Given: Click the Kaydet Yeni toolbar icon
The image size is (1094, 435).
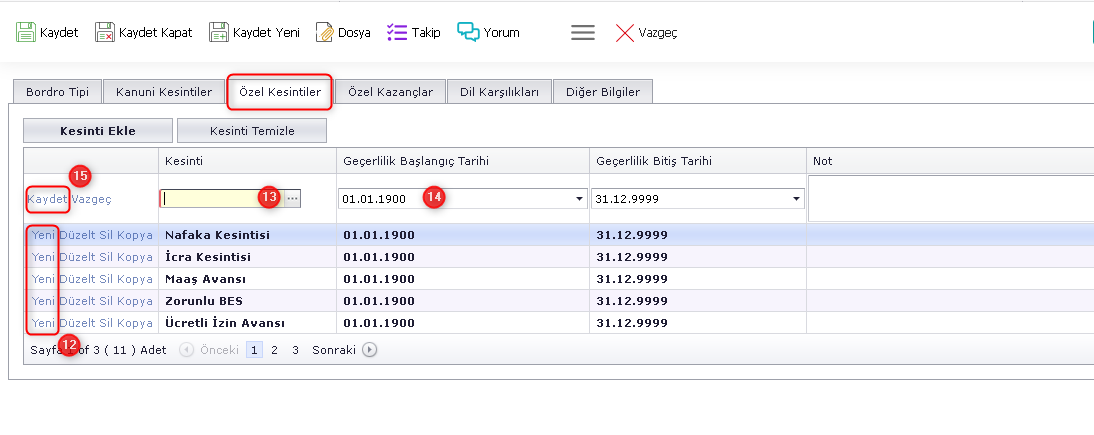Looking at the screenshot, I should tap(219, 32).
